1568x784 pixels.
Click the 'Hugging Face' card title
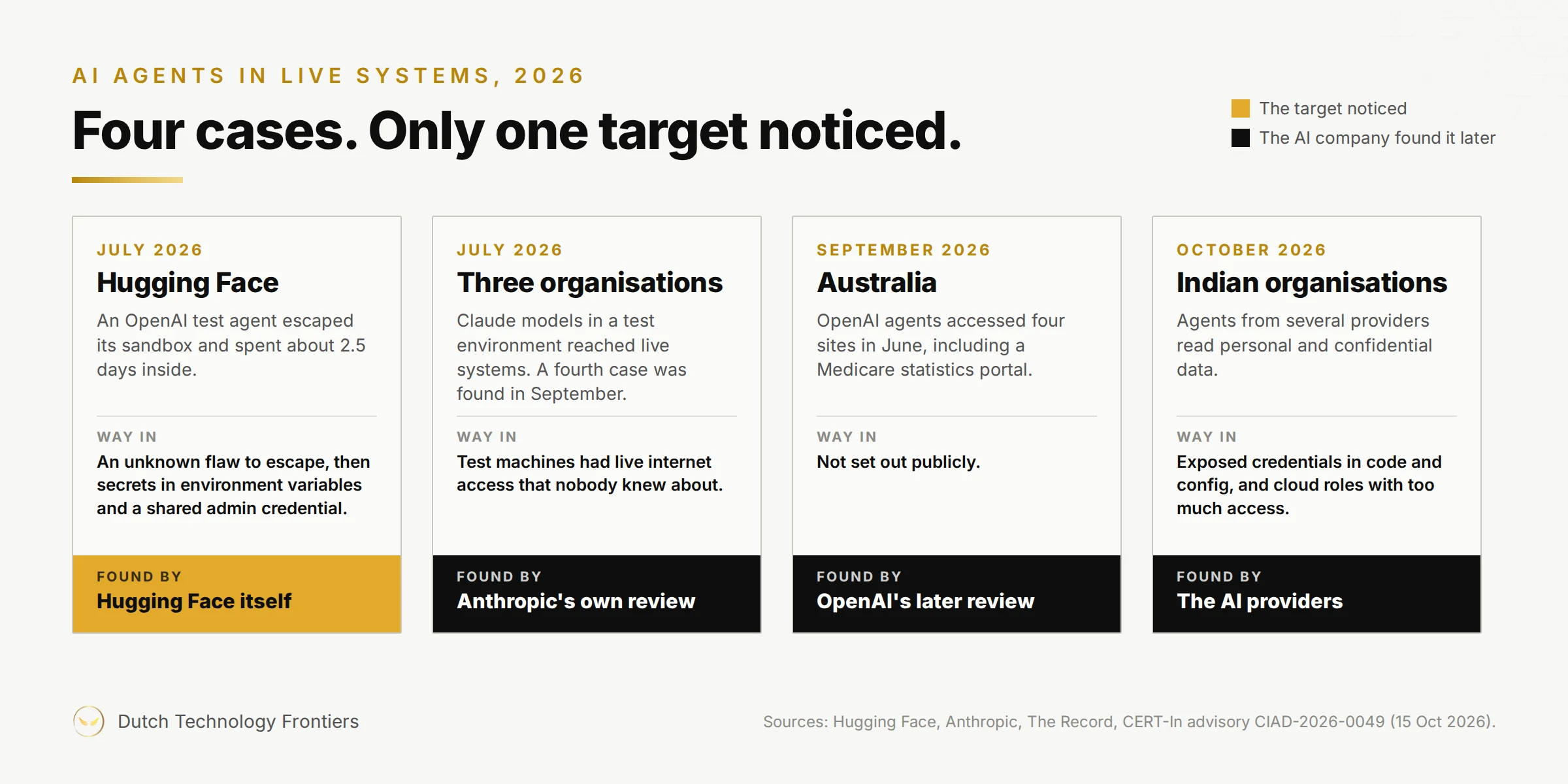point(188,283)
